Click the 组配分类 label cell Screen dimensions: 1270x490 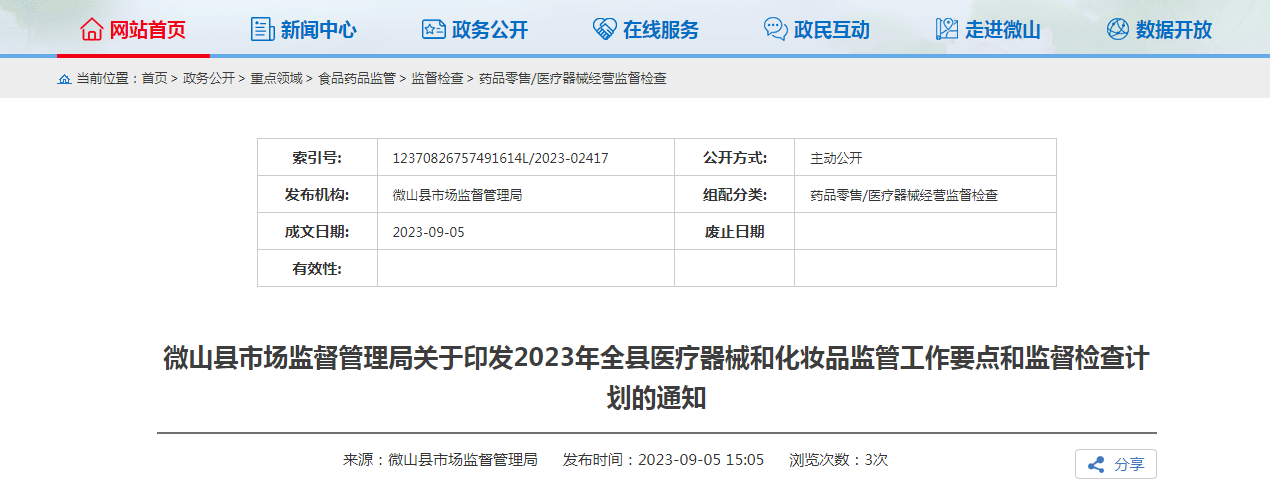(x=734, y=195)
